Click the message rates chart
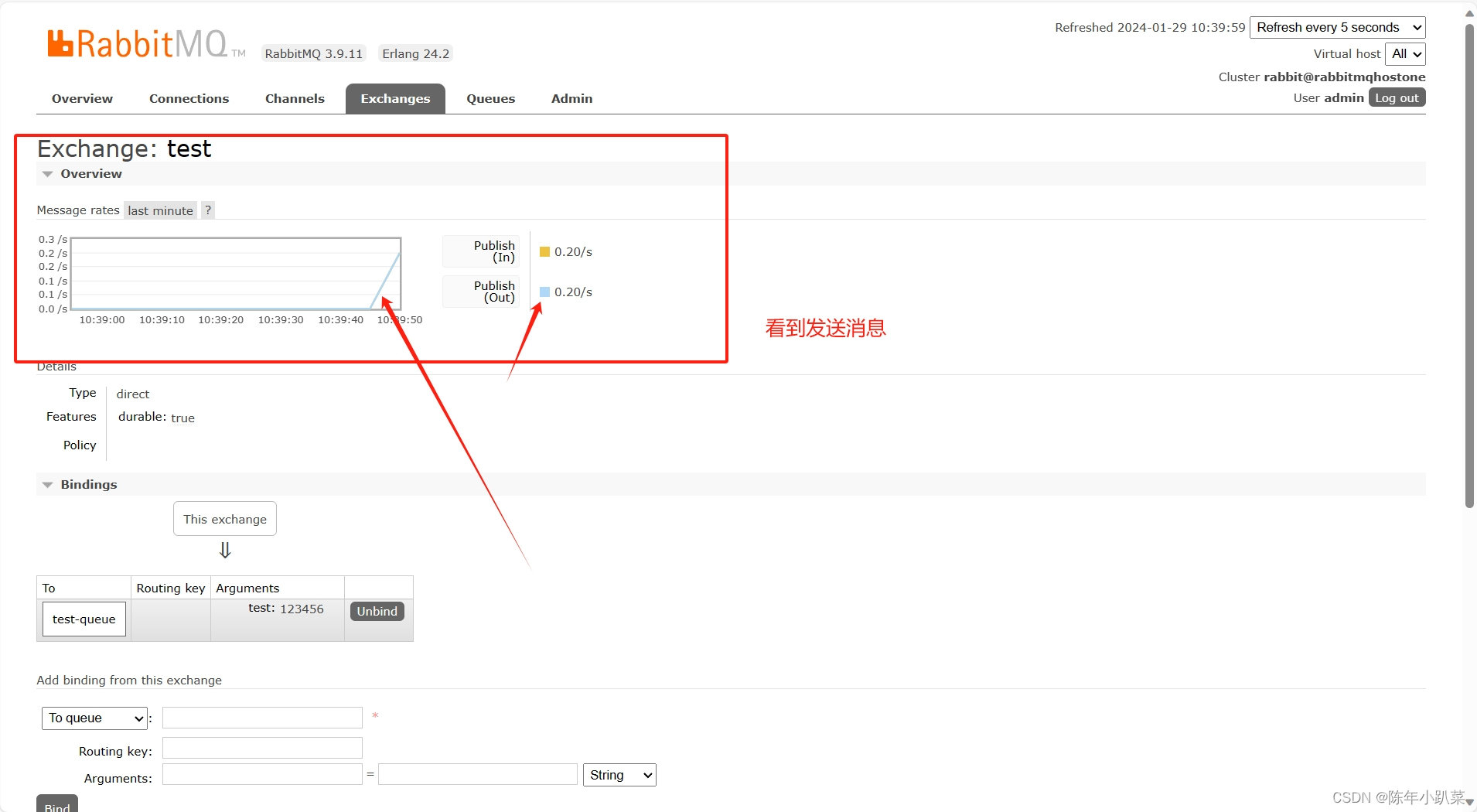The image size is (1477, 812). point(236,274)
